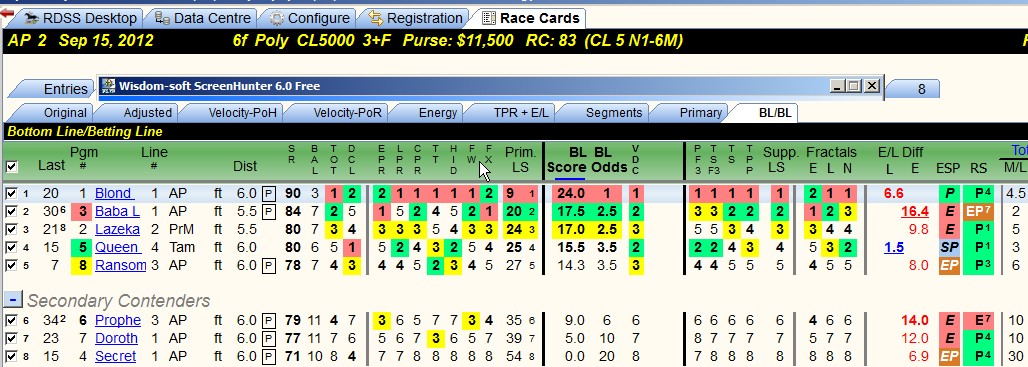
Task: Open the Blond horse link
Action: point(114,193)
